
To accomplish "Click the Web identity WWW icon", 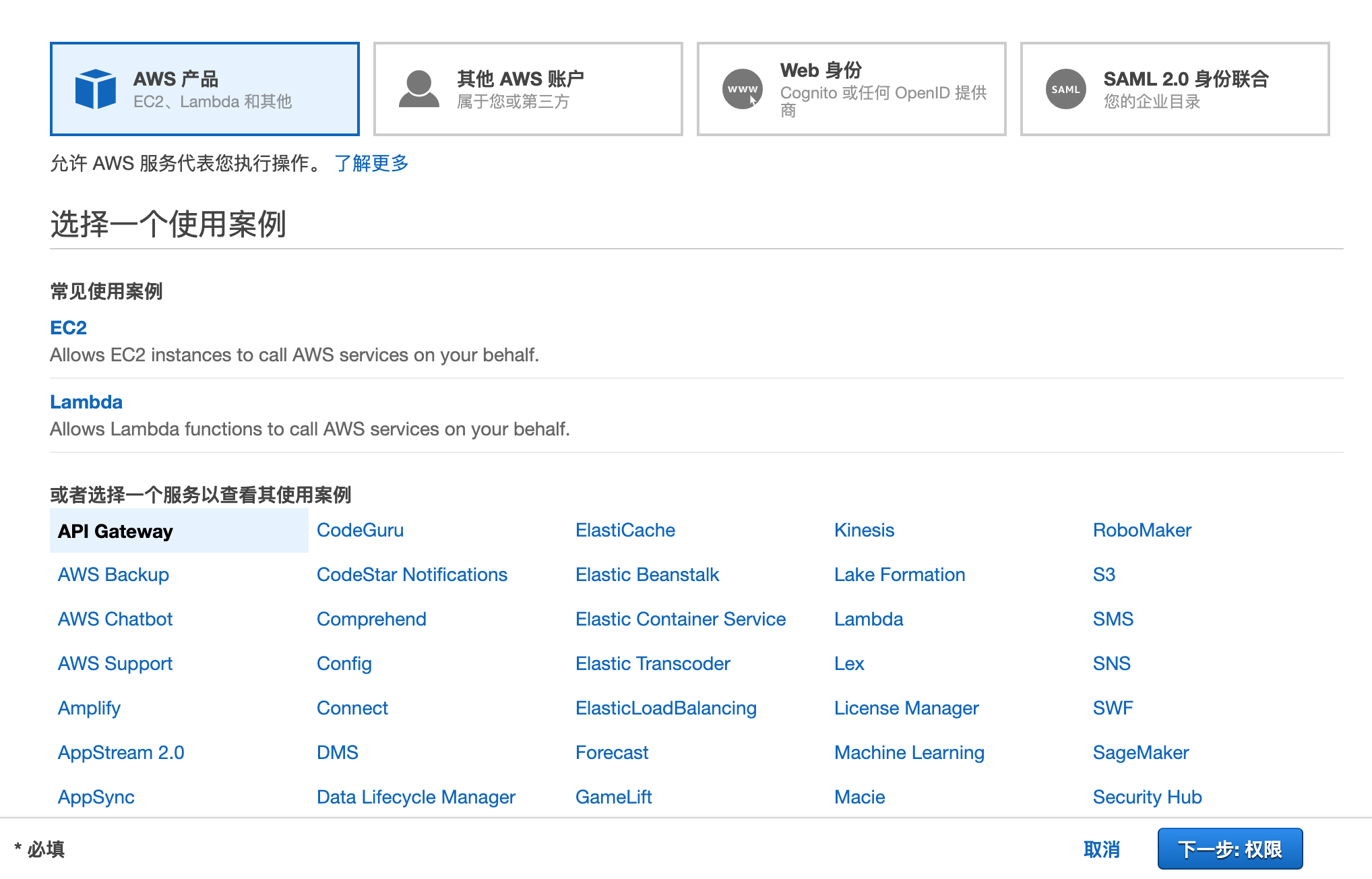I will 742,89.
